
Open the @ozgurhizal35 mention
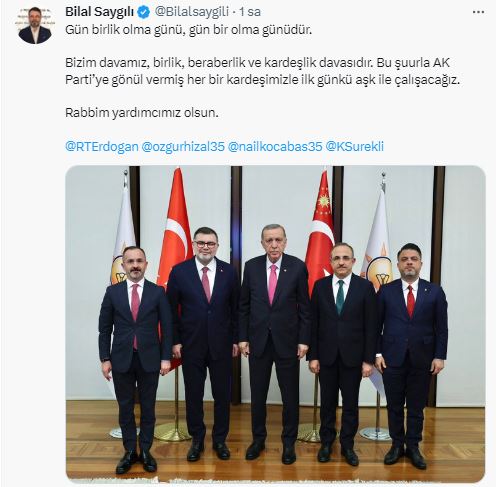(x=183, y=146)
